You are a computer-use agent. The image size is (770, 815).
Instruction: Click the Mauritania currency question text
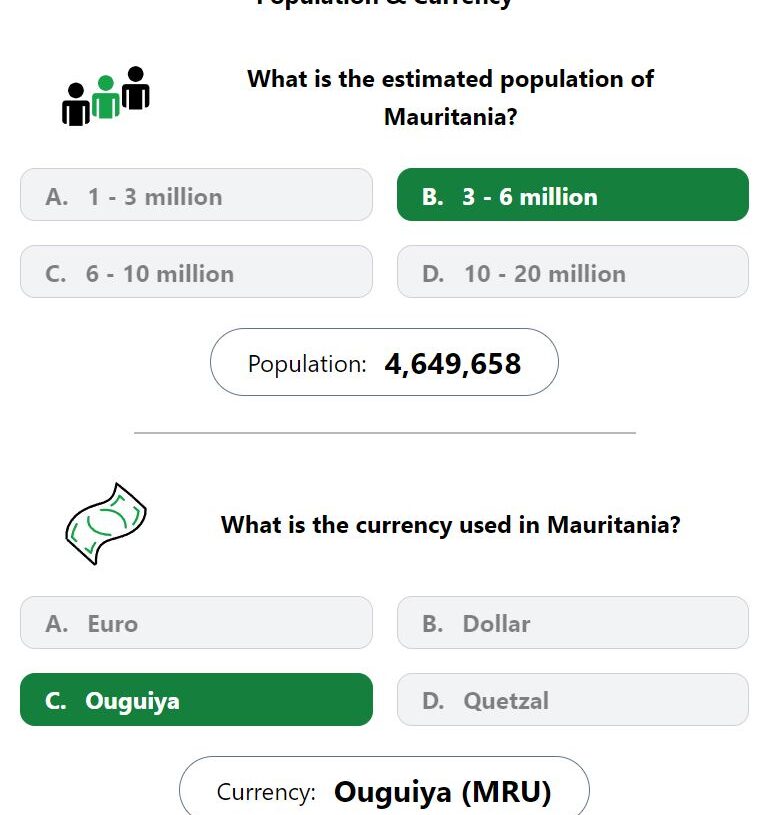[x=450, y=524]
